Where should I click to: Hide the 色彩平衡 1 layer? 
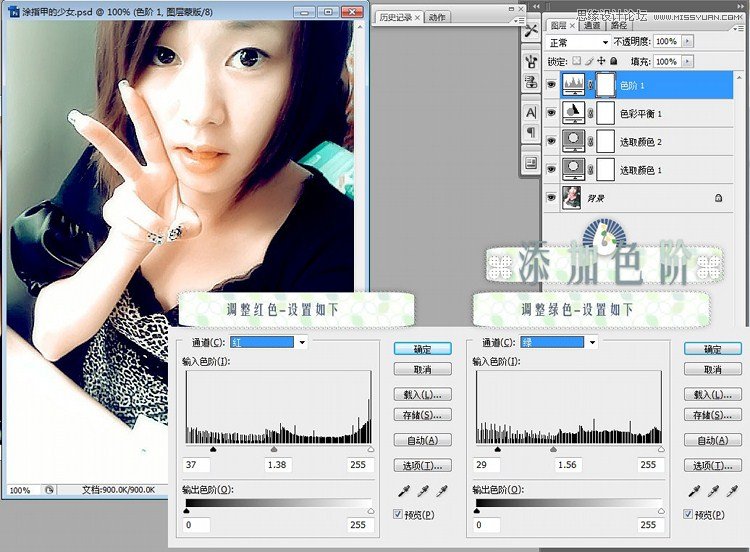tap(551, 113)
